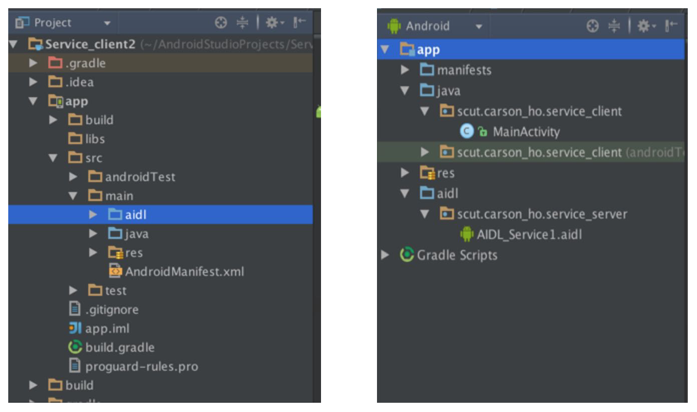Click the AIDL_Service1.aidl Android file icon
697x412 pixels.
[466, 235]
